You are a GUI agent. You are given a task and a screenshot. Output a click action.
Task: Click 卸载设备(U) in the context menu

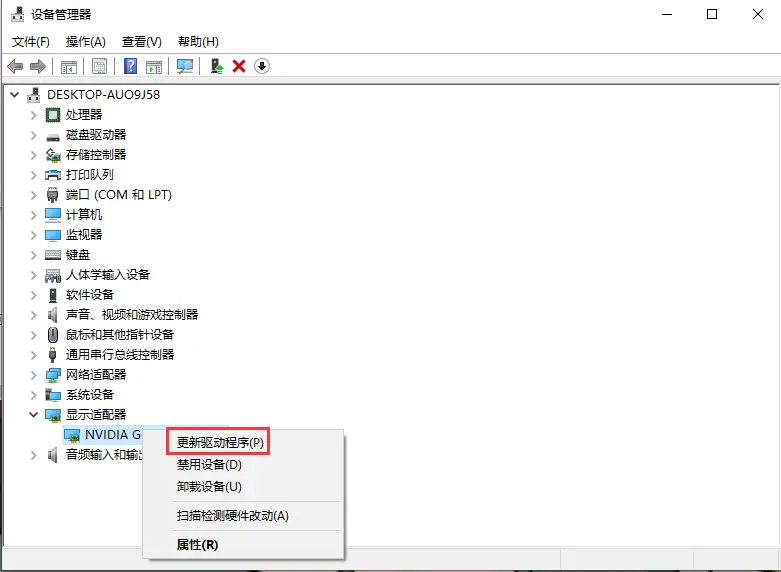[x=209, y=487]
